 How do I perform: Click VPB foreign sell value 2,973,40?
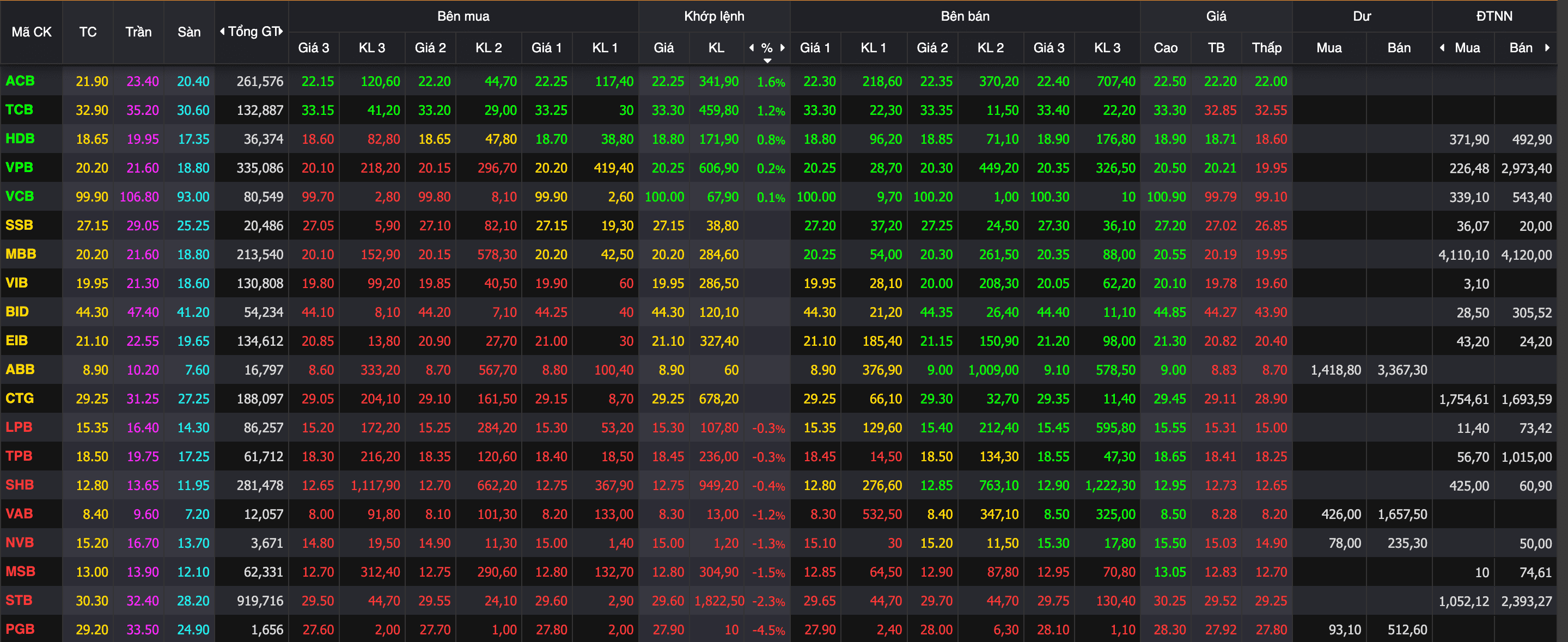click(1527, 169)
